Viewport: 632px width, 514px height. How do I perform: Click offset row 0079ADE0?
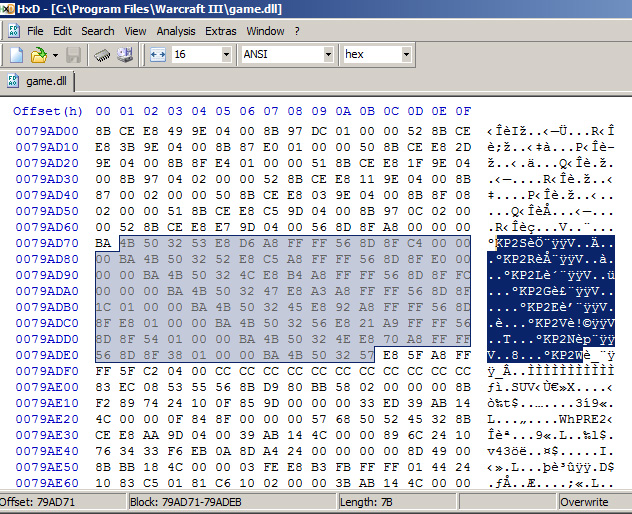[x=47, y=355]
